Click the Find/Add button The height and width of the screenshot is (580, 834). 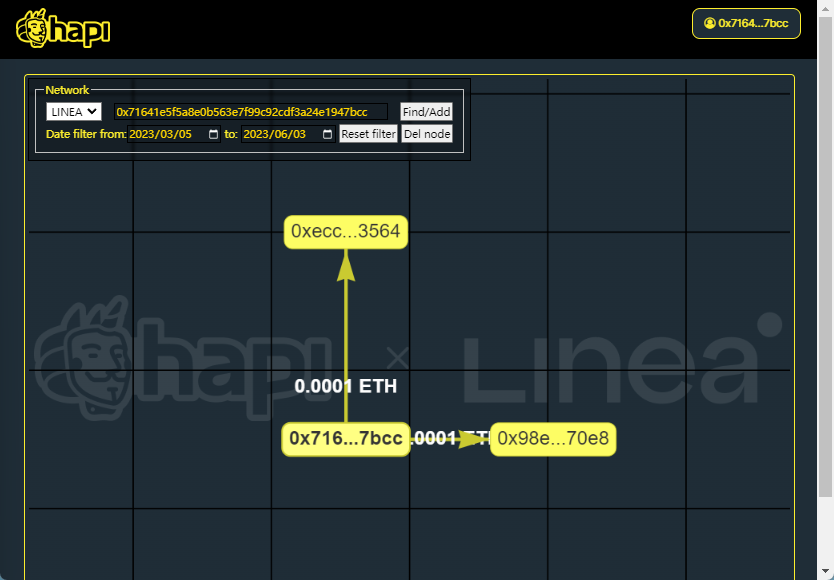[427, 112]
